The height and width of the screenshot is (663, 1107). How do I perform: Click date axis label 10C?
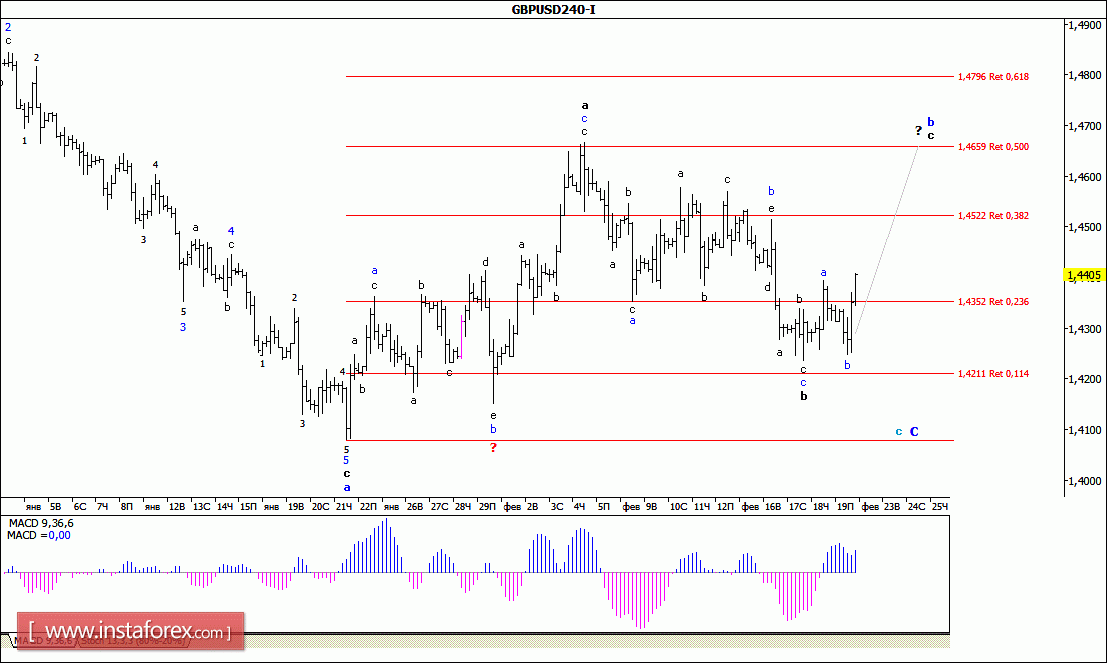tap(678, 506)
